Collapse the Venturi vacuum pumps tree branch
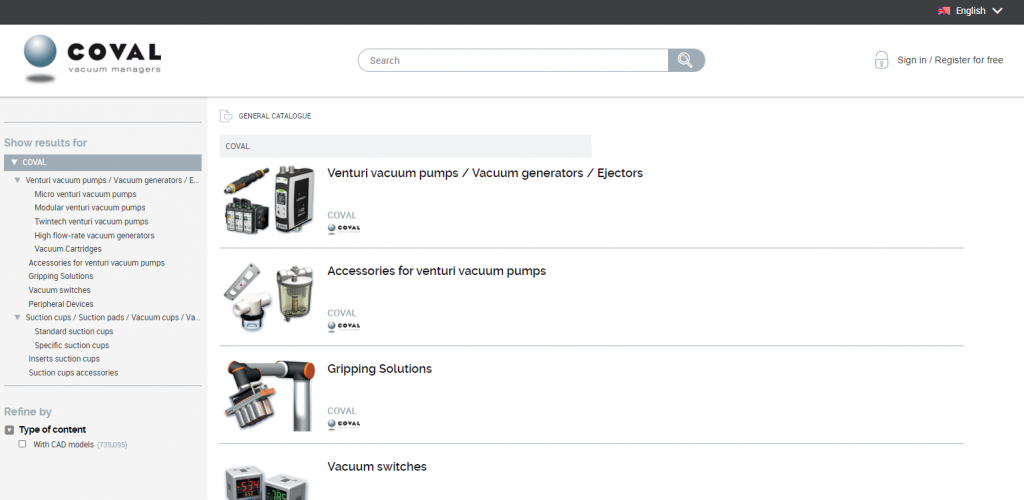This screenshot has width=1024, height=500. tap(17, 180)
